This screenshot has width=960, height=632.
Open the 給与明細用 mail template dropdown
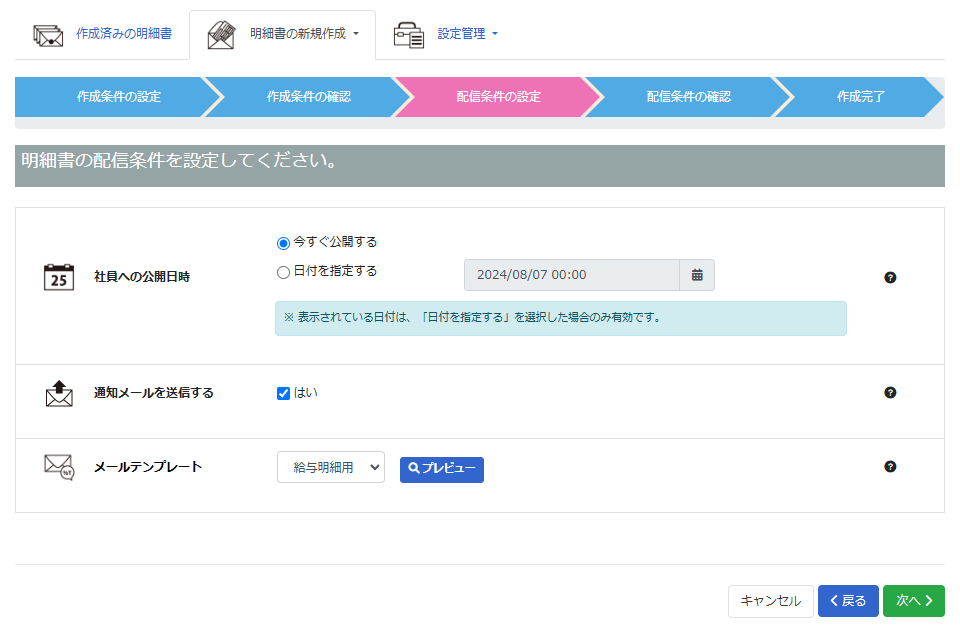[330, 467]
